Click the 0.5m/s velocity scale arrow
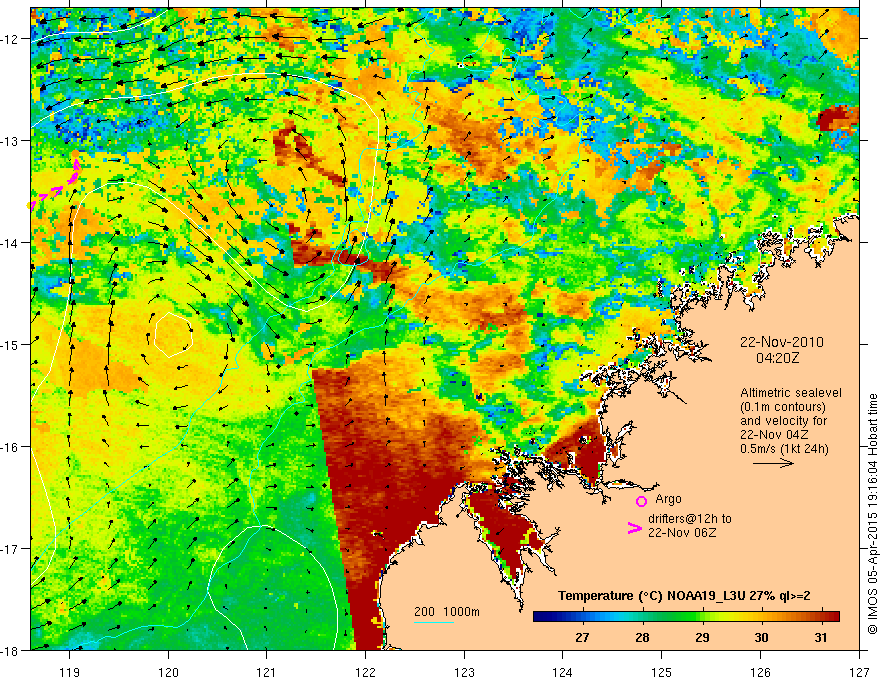The width and height of the screenshot is (880, 680). tap(773, 463)
